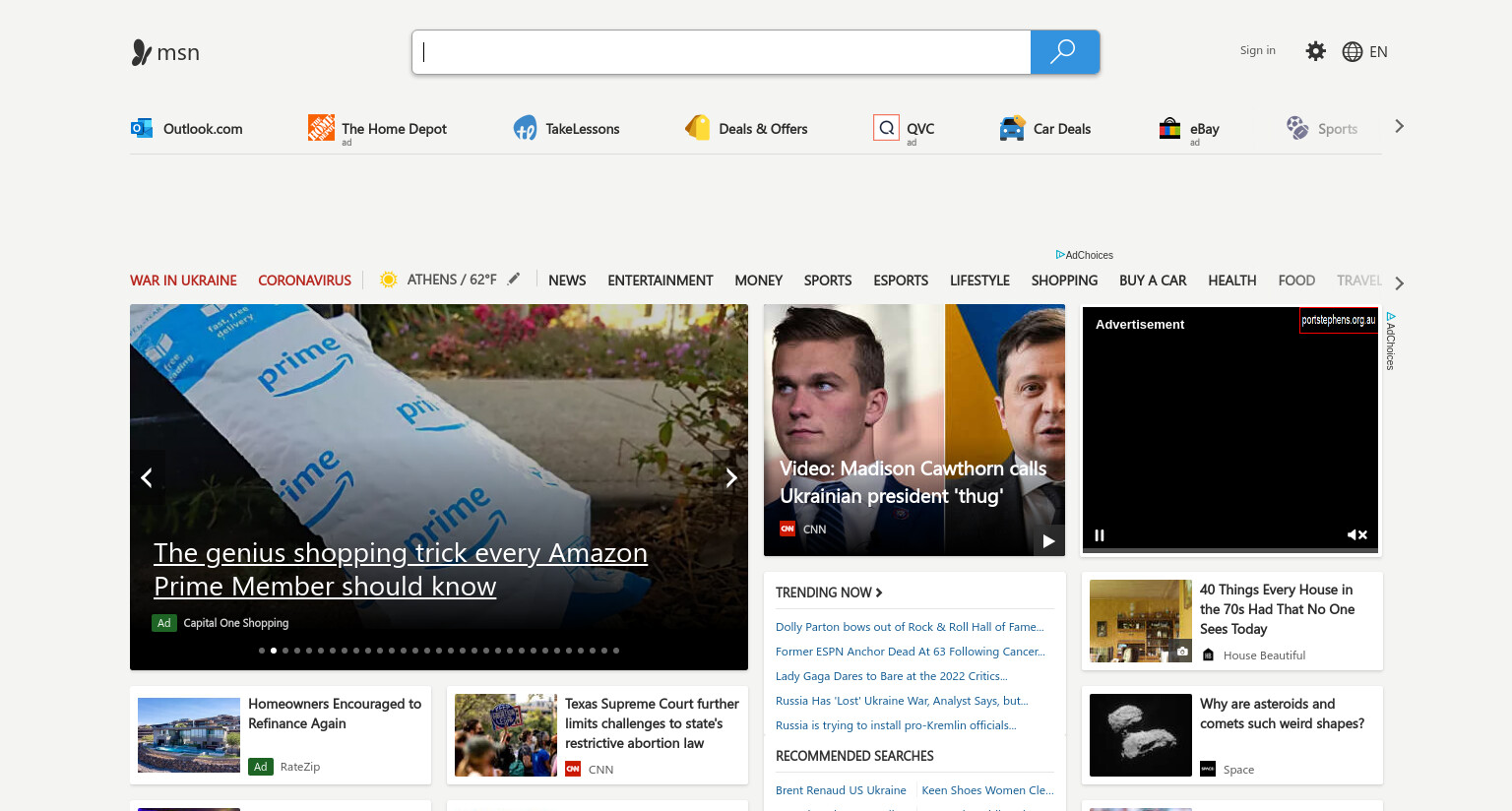Image resolution: width=1512 pixels, height=811 pixels.
Task: Open the language globe icon
Action: click(1353, 51)
